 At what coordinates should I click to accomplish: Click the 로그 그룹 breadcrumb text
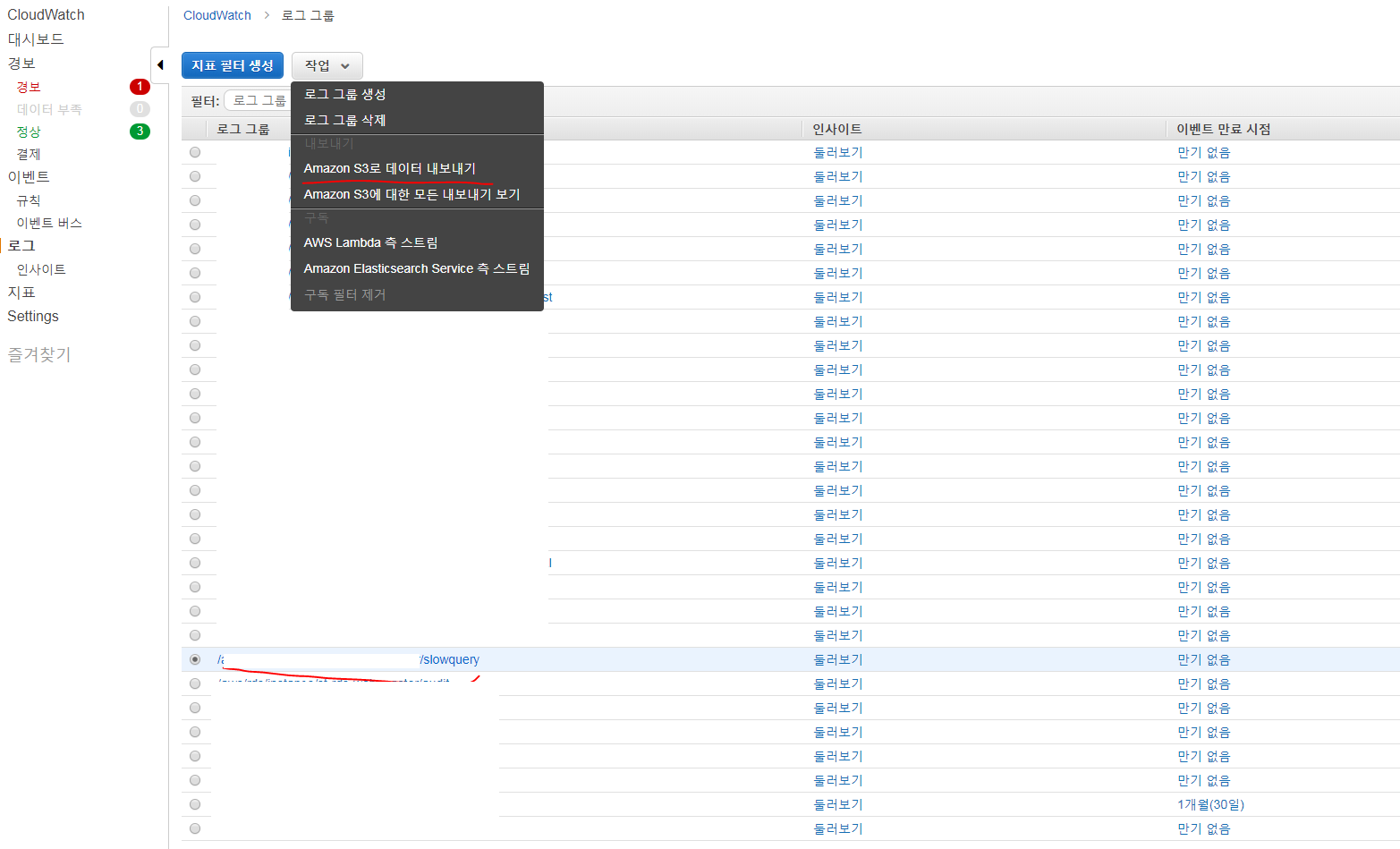(x=308, y=15)
